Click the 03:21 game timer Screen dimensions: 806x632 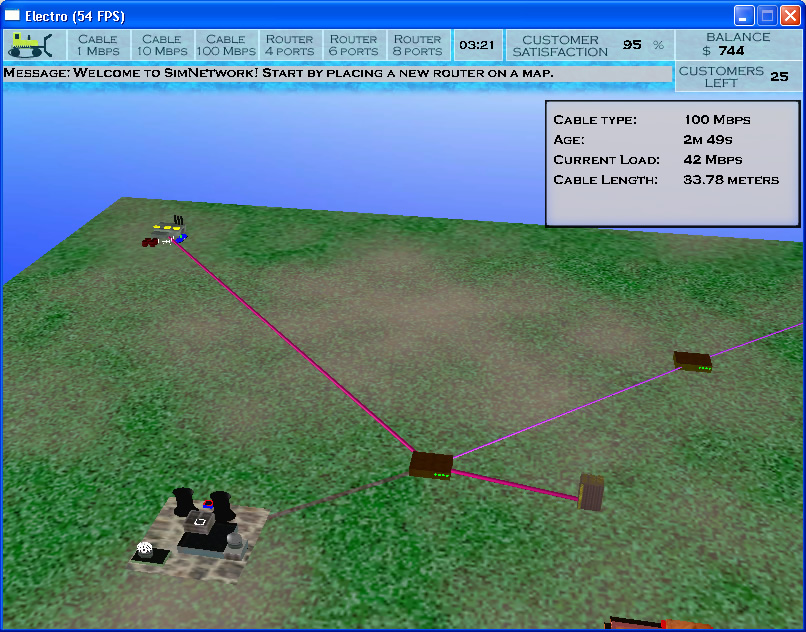477,45
